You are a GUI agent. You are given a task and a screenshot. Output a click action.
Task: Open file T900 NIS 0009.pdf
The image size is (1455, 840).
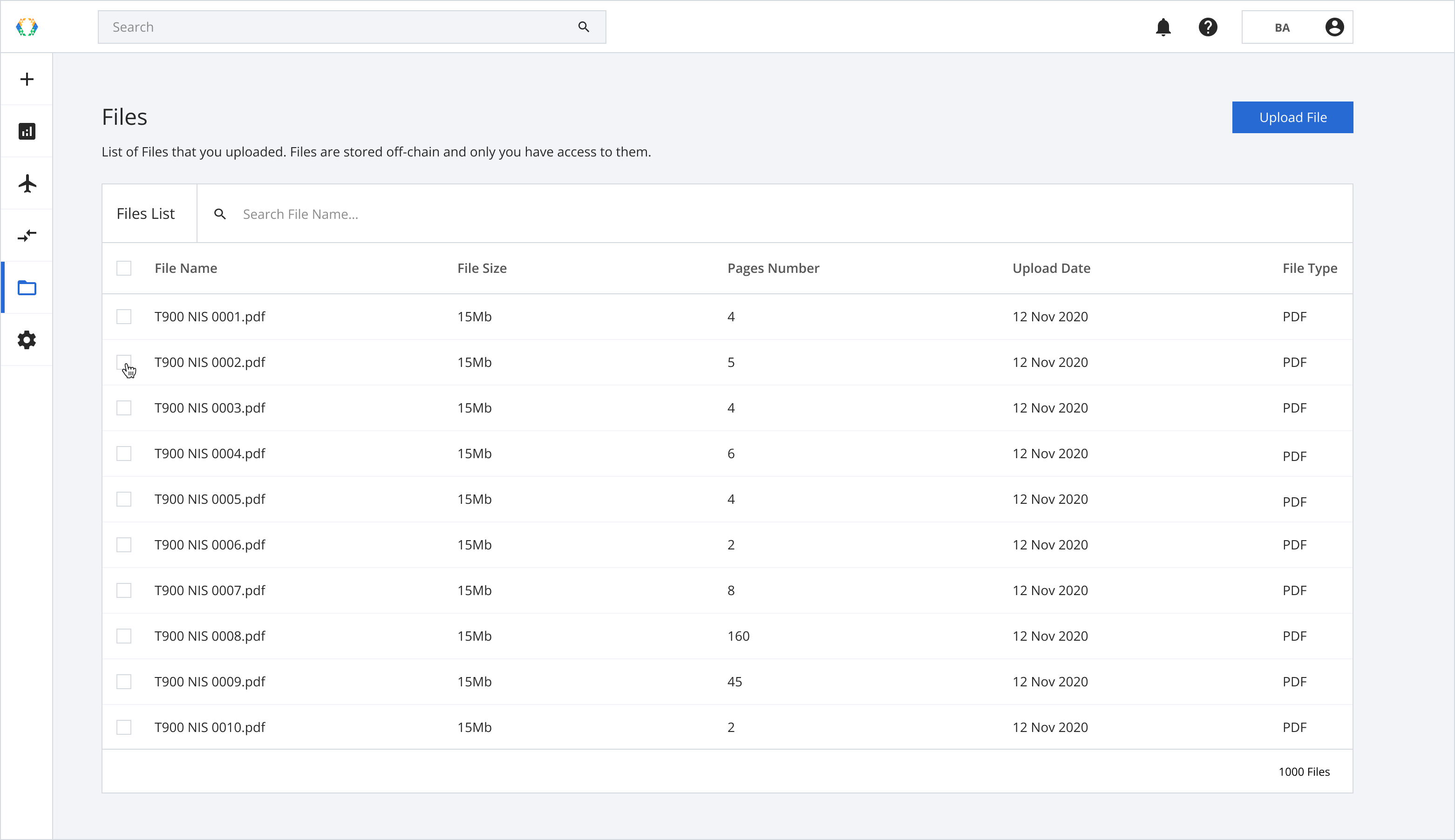click(x=210, y=681)
